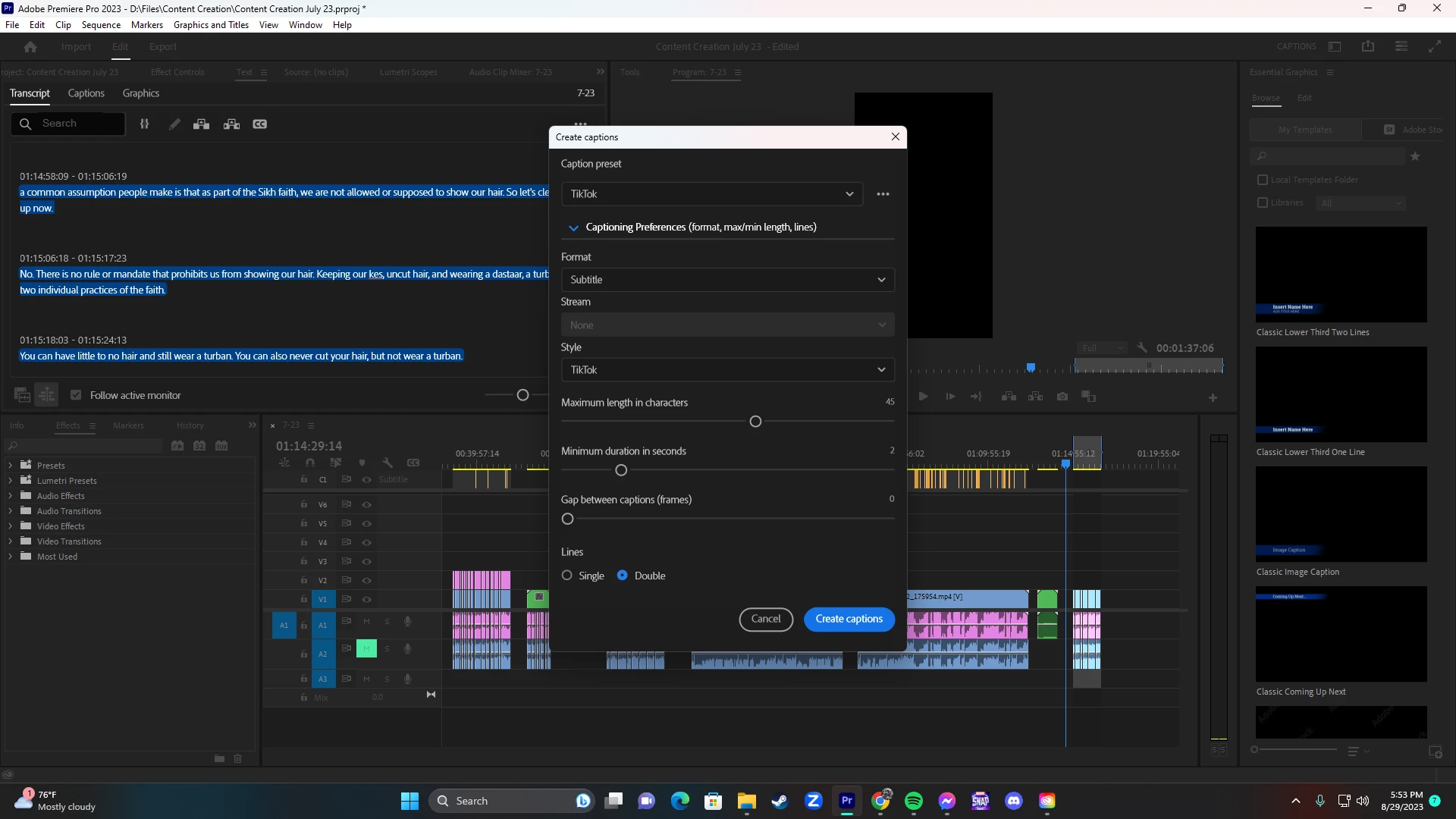Click the Create captions icon (CC) in transcript toolbar
The image size is (1456, 819).
tap(259, 124)
